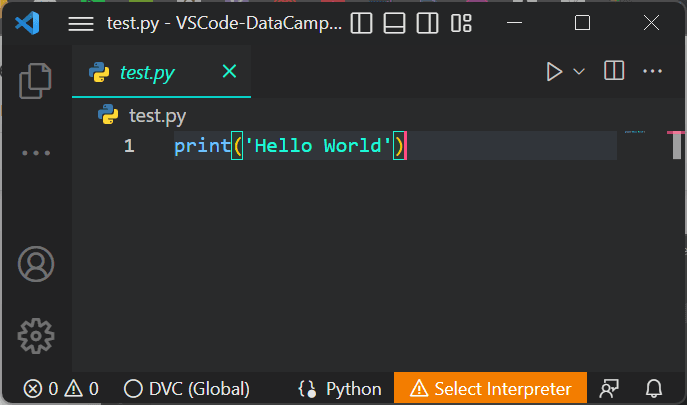Toggle the secondary side bar layout

(427, 24)
